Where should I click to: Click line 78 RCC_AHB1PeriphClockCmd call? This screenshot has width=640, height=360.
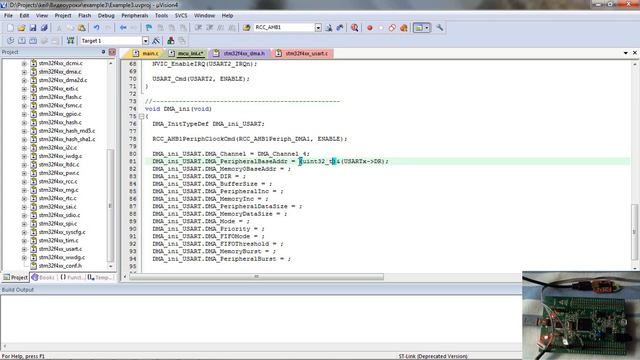click(249, 139)
